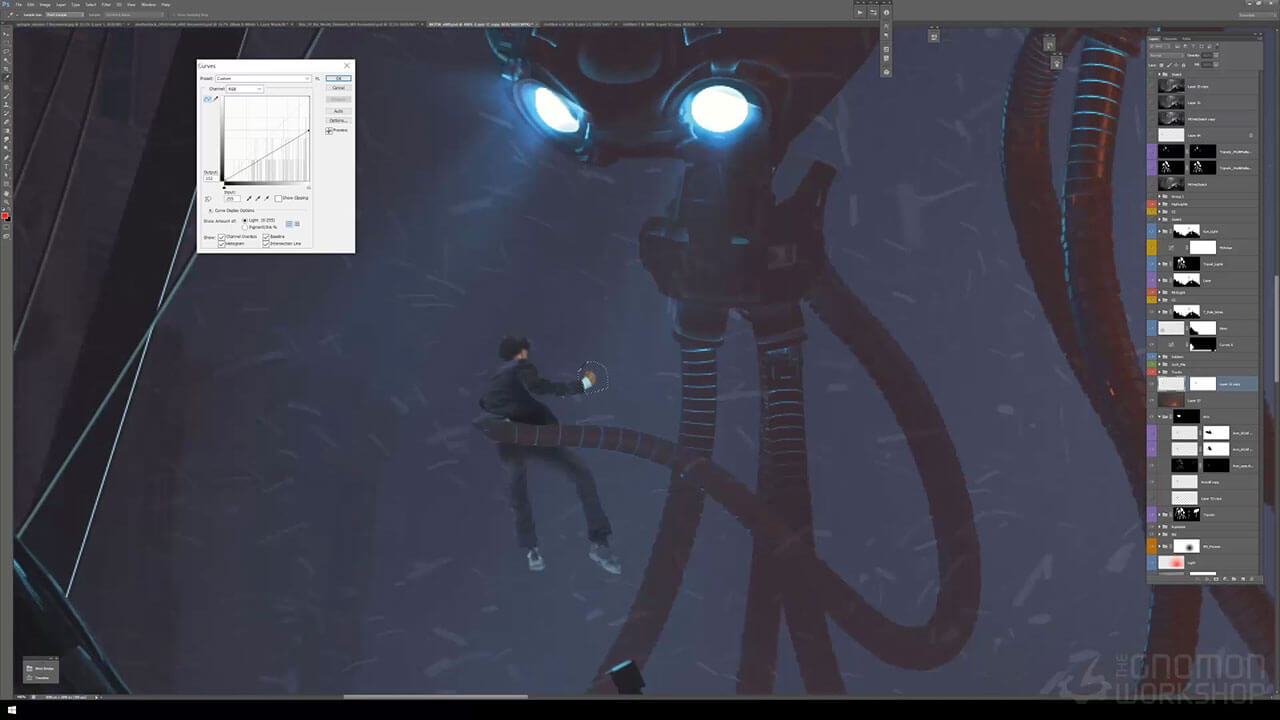Open the Channel RGB dropdown
Screen dimensions: 1280x720
[x=245, y=89]
